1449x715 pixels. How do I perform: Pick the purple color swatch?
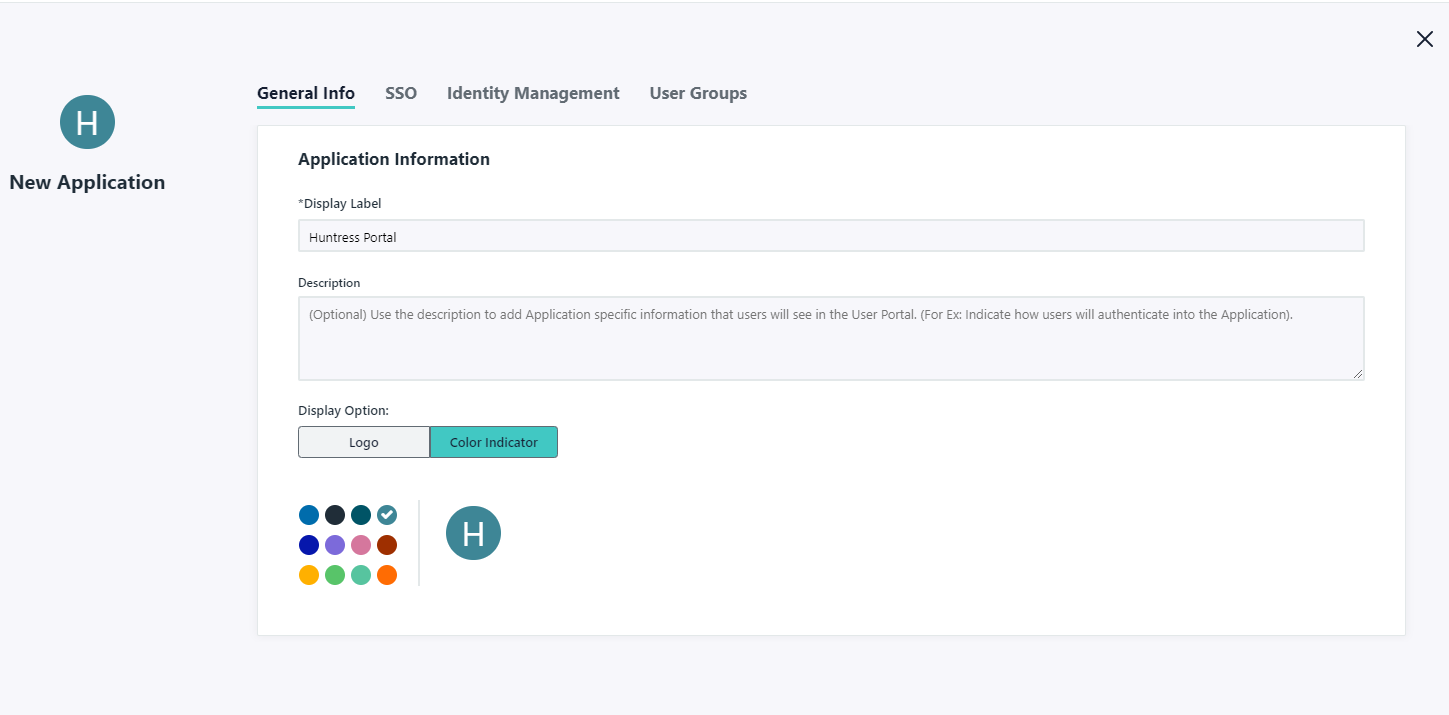click(335, 545)
